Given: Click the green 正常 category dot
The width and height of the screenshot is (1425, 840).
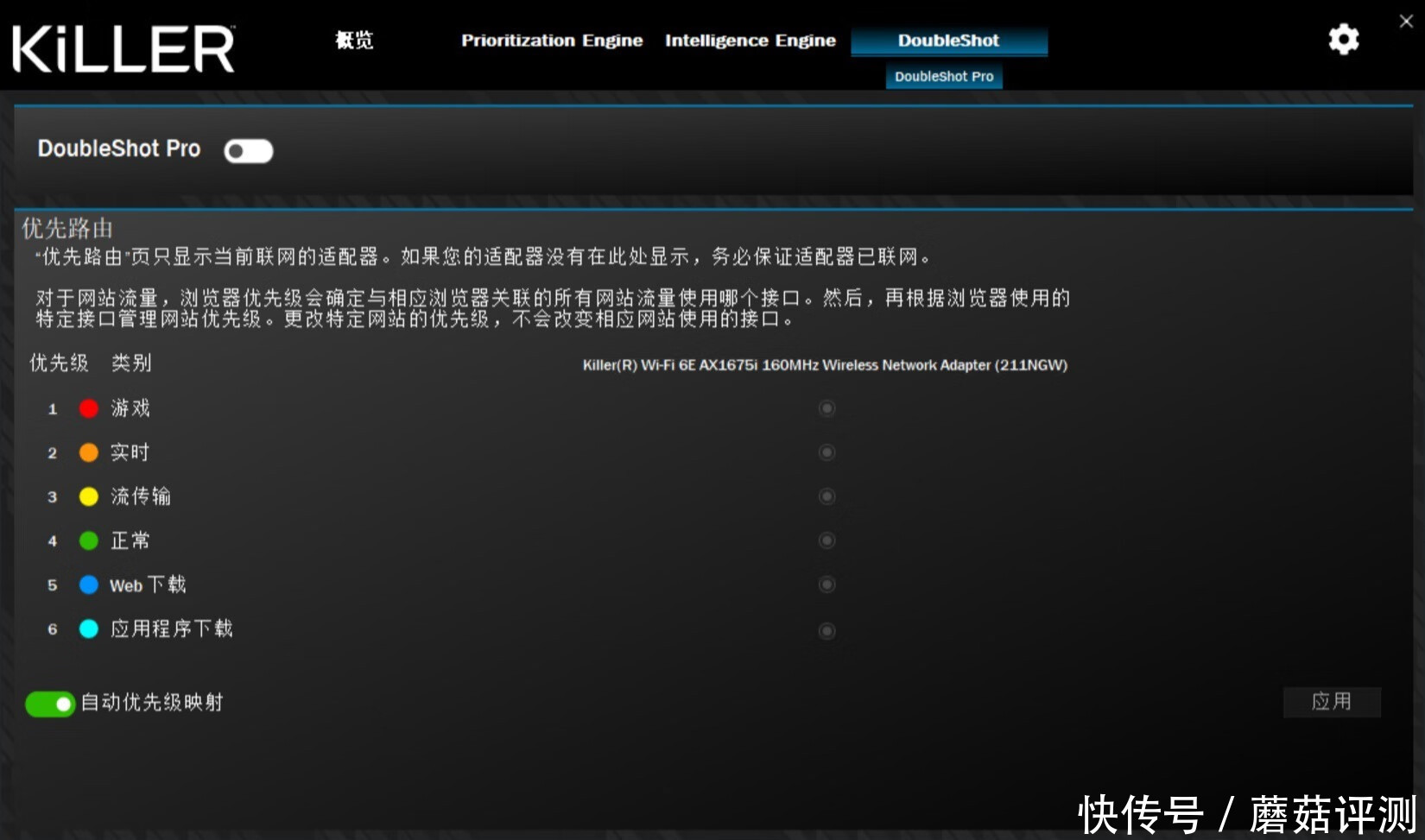Looking at the screenshot, I should (89, 540).
